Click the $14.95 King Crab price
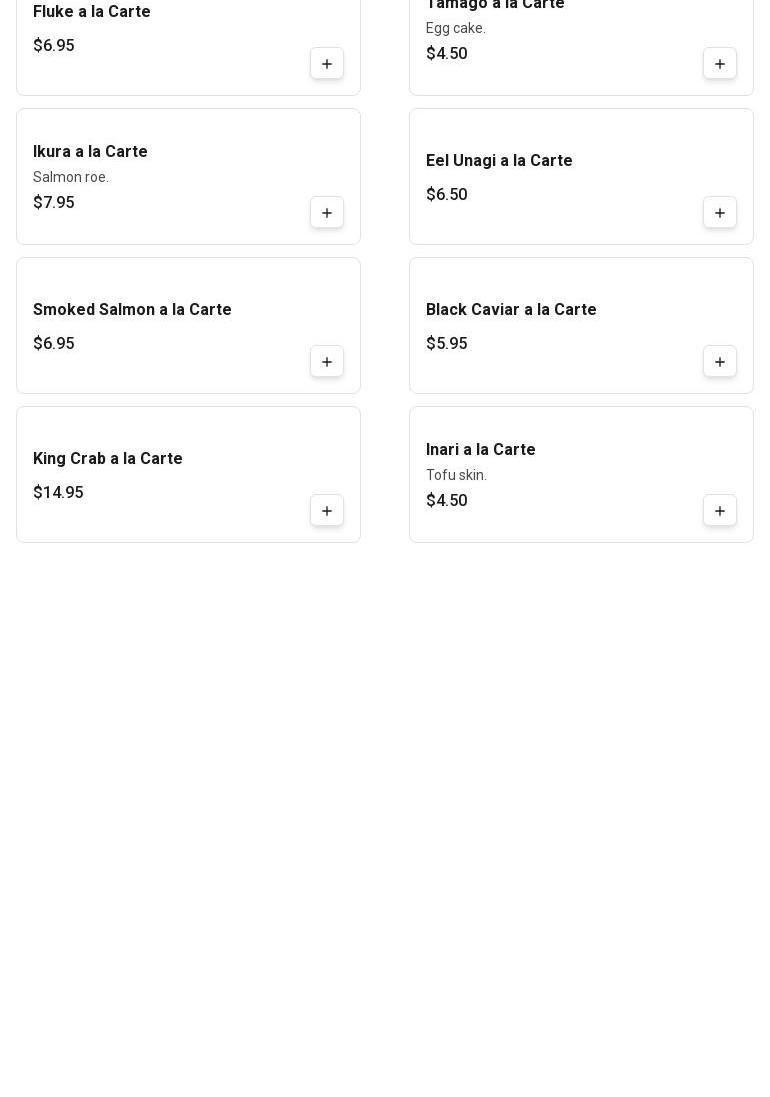The image size is (770, 1097). 58,493
